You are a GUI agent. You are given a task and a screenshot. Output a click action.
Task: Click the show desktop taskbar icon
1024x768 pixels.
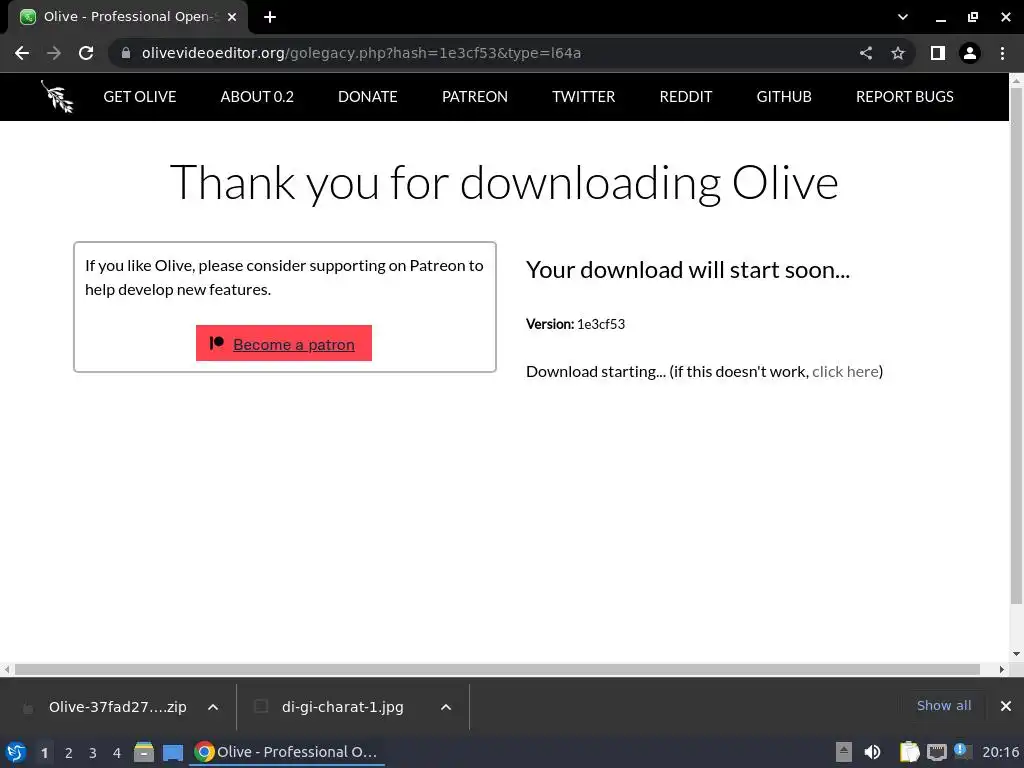click(172, 752)
